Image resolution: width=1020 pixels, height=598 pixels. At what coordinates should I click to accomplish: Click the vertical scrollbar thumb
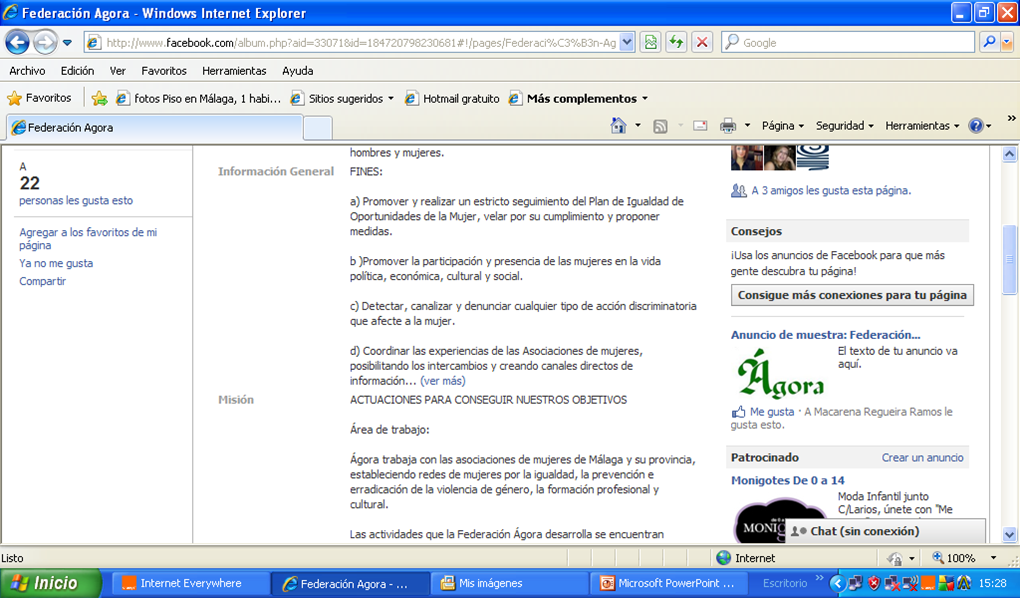pos(1009,259)
